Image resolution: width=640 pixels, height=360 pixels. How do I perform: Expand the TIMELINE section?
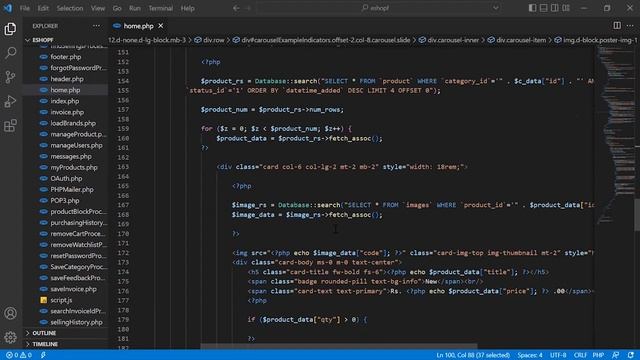pos(65,344)
